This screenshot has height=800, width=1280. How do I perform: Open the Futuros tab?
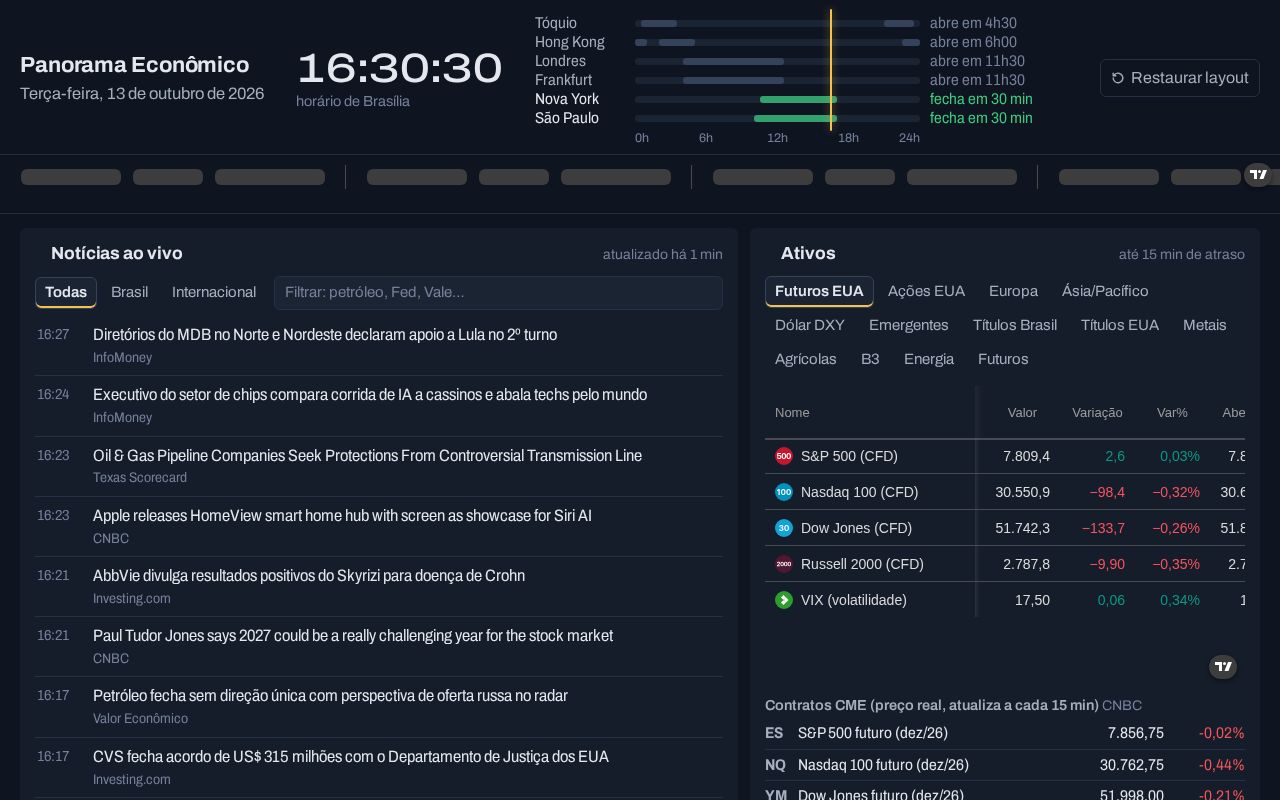coord(1003,359)
